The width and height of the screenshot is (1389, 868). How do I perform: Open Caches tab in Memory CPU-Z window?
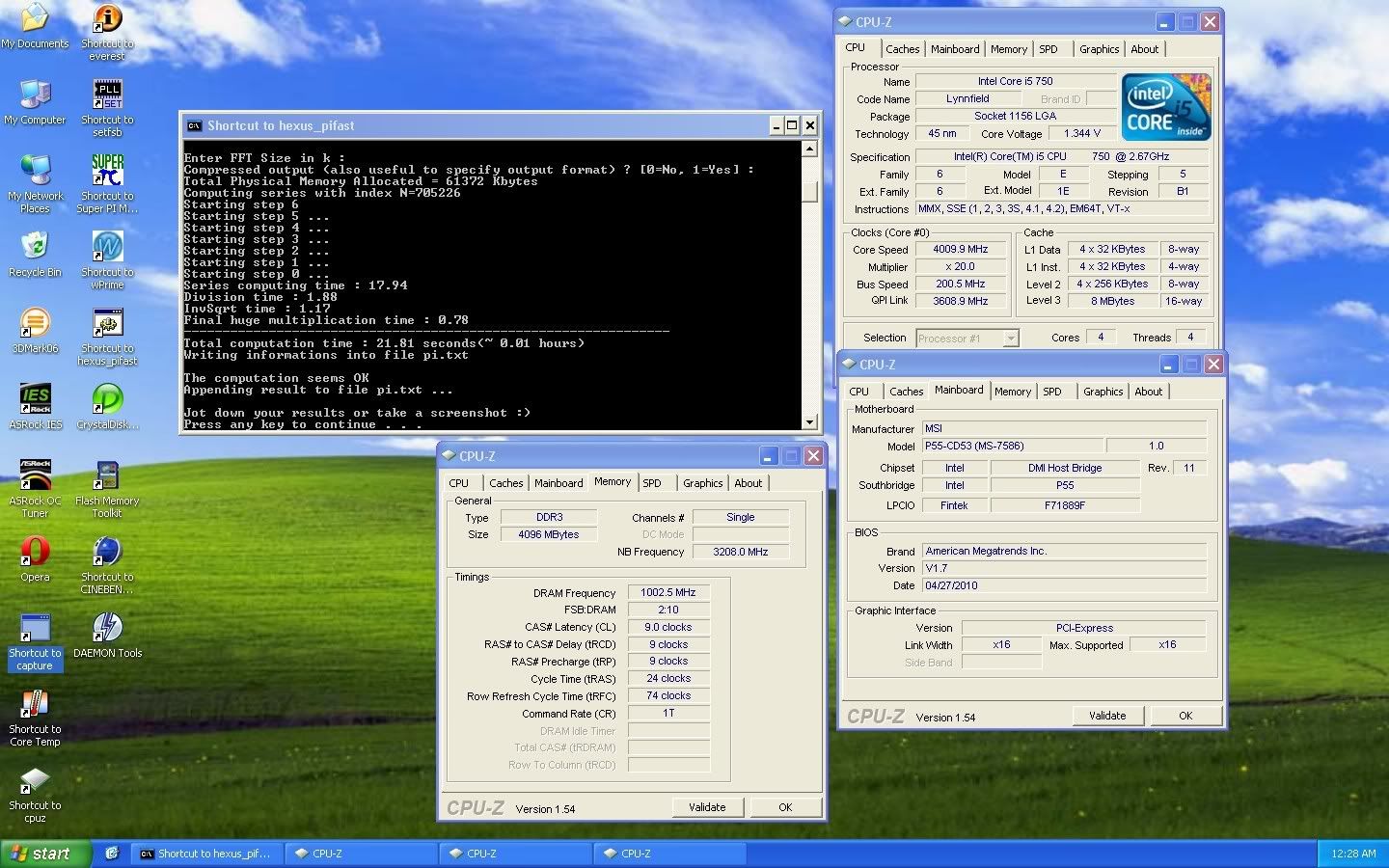[x=506, y=483]
